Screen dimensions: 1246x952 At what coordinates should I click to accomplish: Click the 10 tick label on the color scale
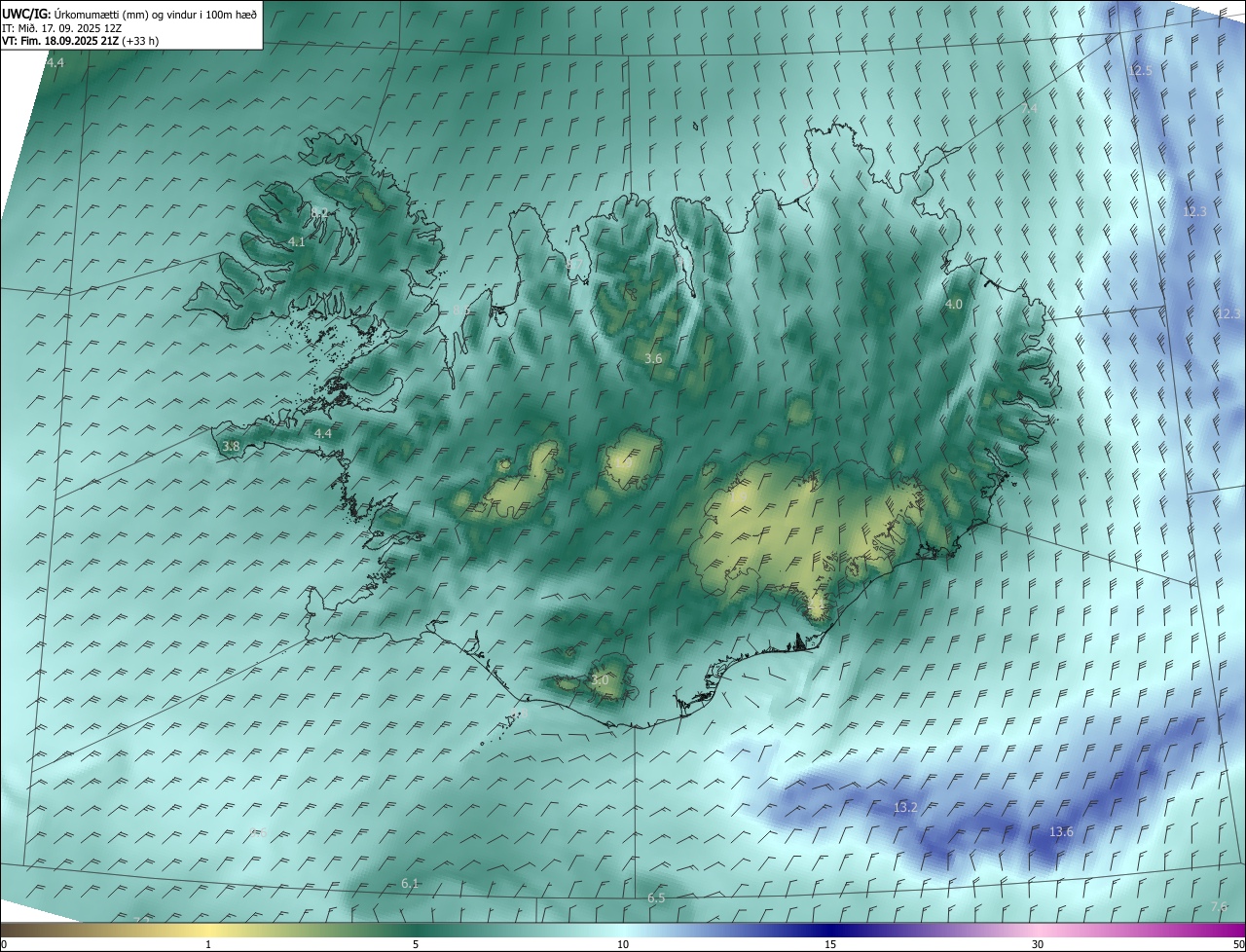point(623,944)
